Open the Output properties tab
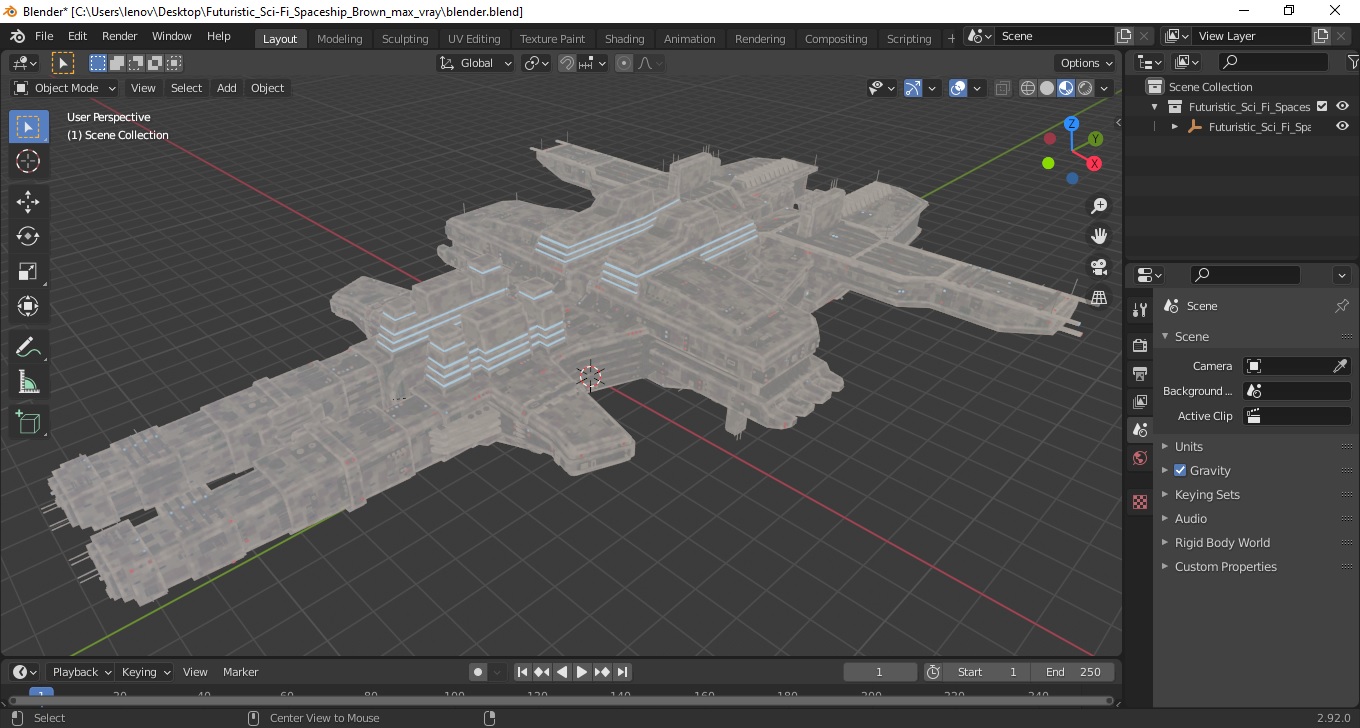Image resolution: width=1360 pixels, height=728 pixels. click(1140, 373)
